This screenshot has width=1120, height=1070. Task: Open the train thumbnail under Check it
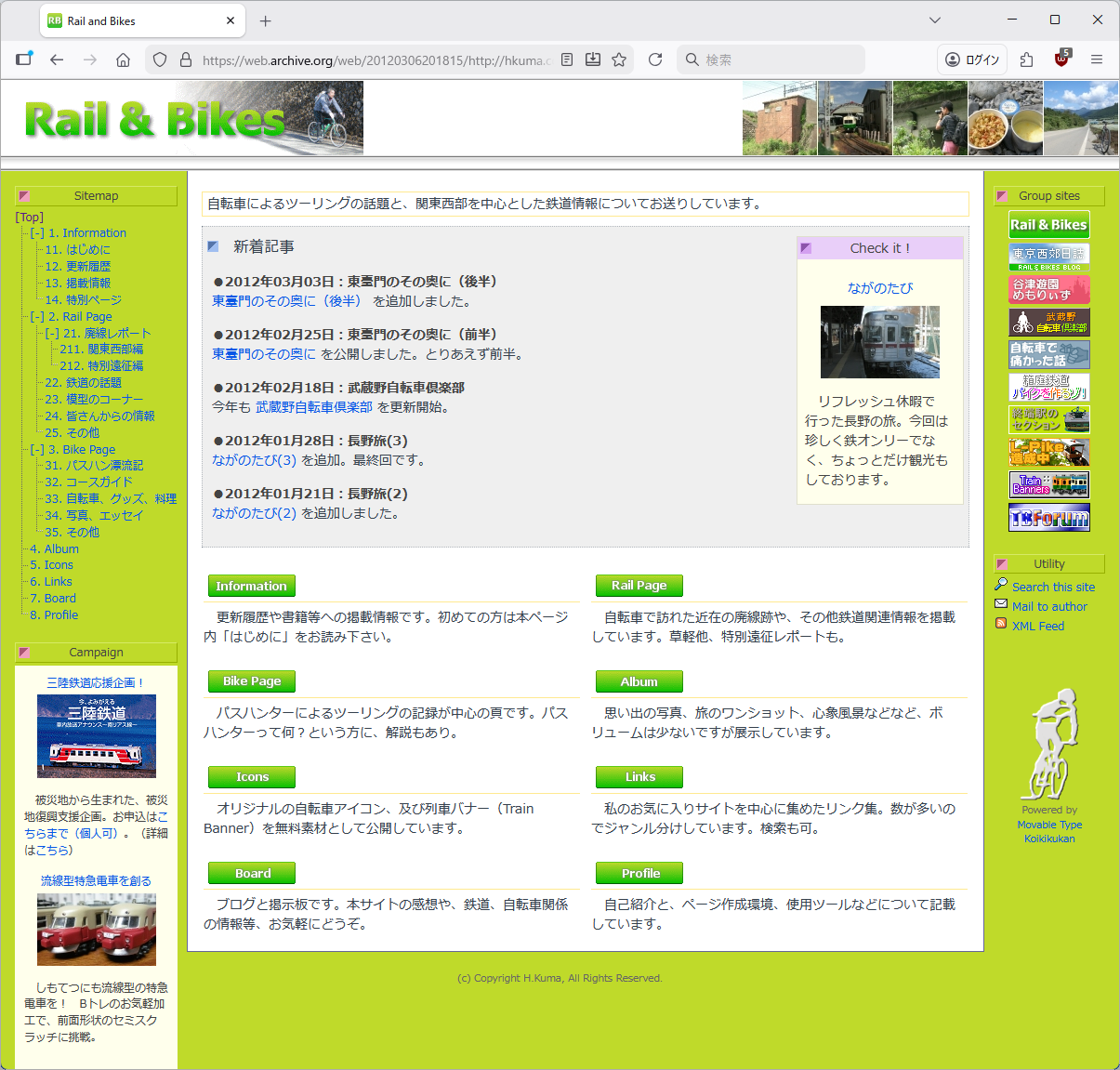[x=879, y=341]
